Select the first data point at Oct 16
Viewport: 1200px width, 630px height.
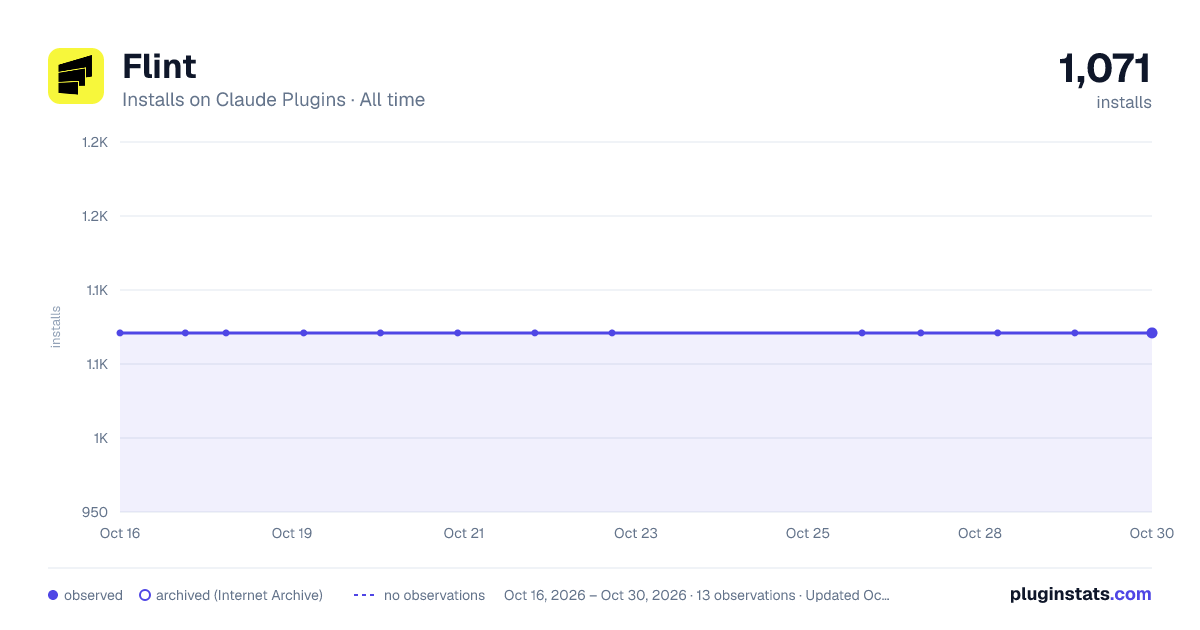coord(120,333)
